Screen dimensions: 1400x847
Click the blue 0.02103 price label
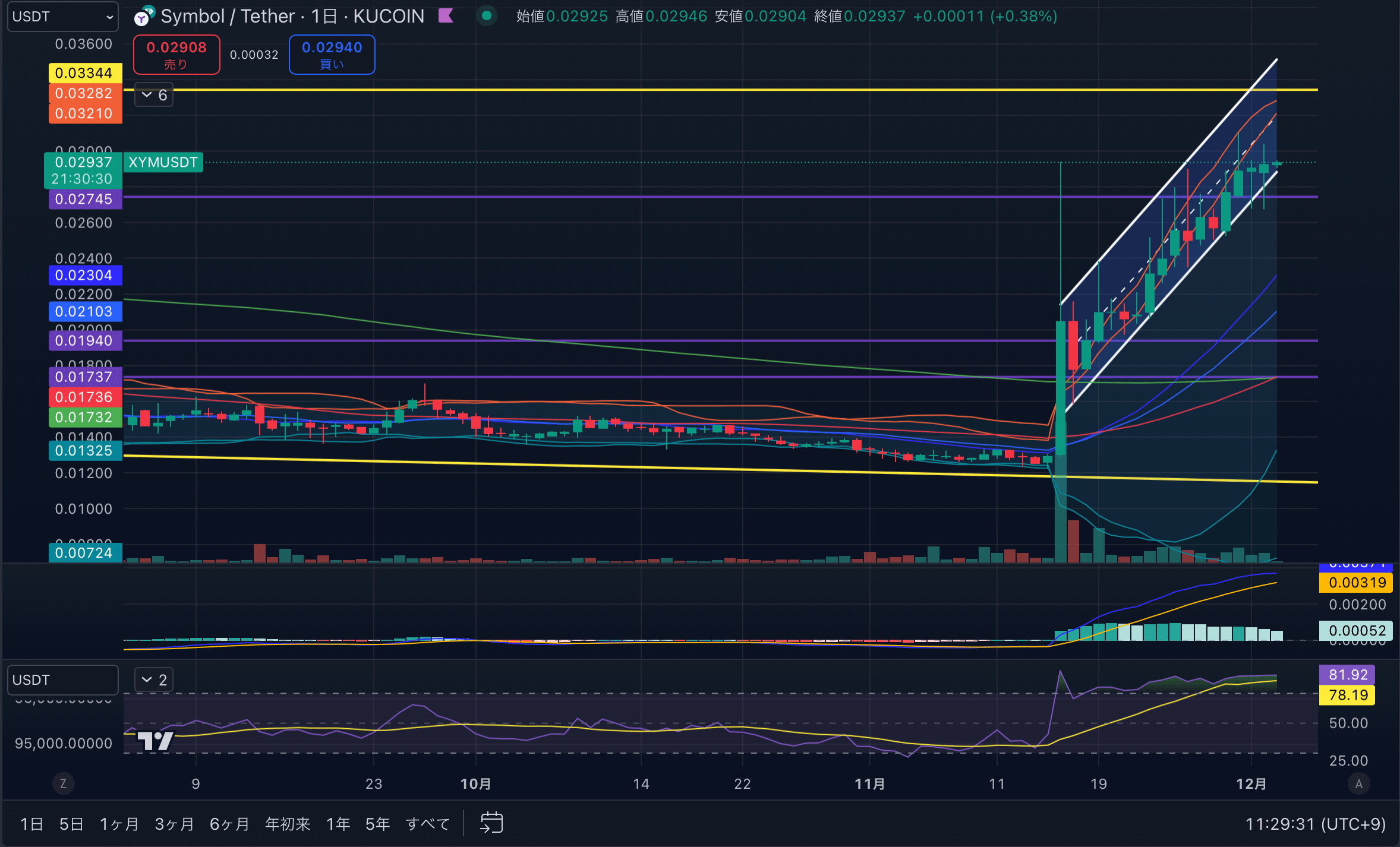tap(85, 311)
